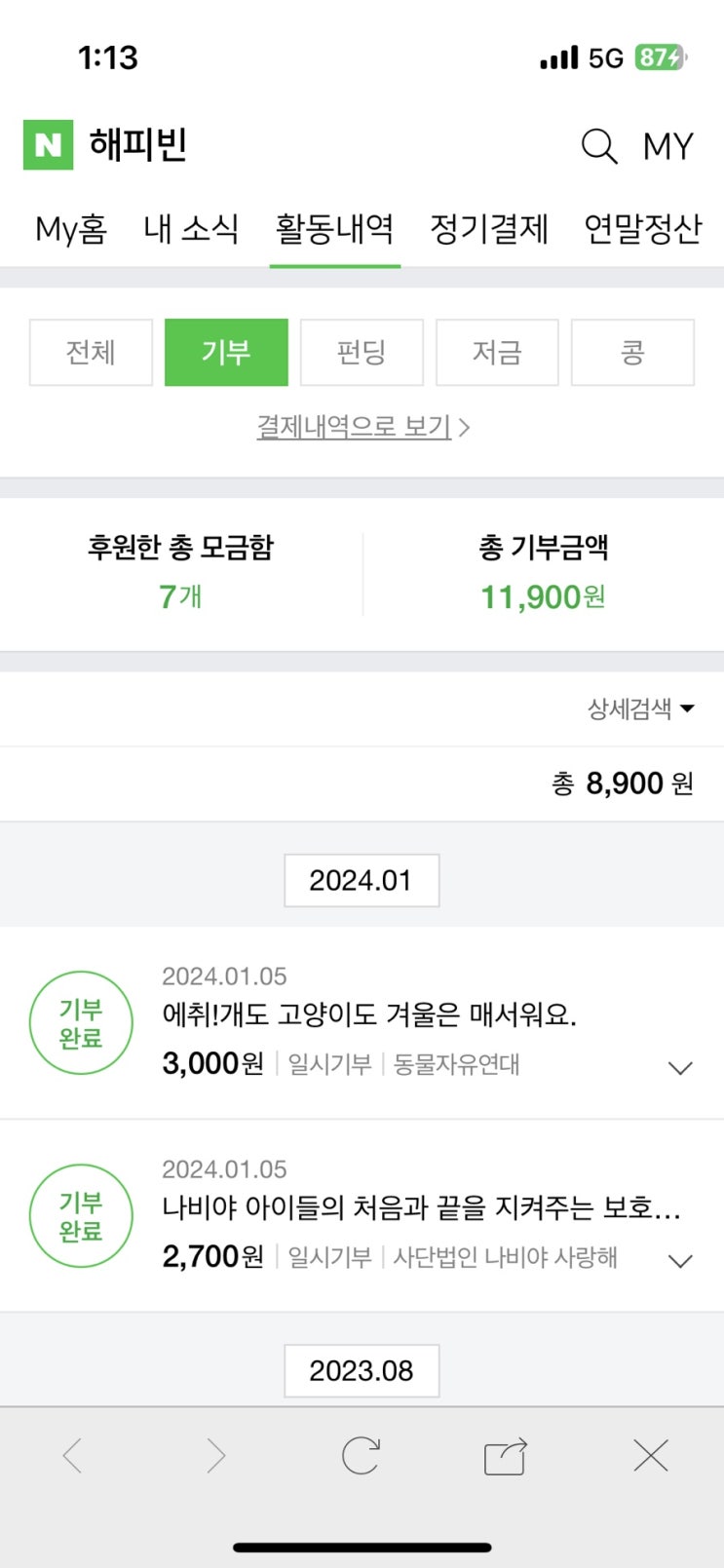
Task: Tap the share icon in bottom toolbar
Action: click(505, 1457)
